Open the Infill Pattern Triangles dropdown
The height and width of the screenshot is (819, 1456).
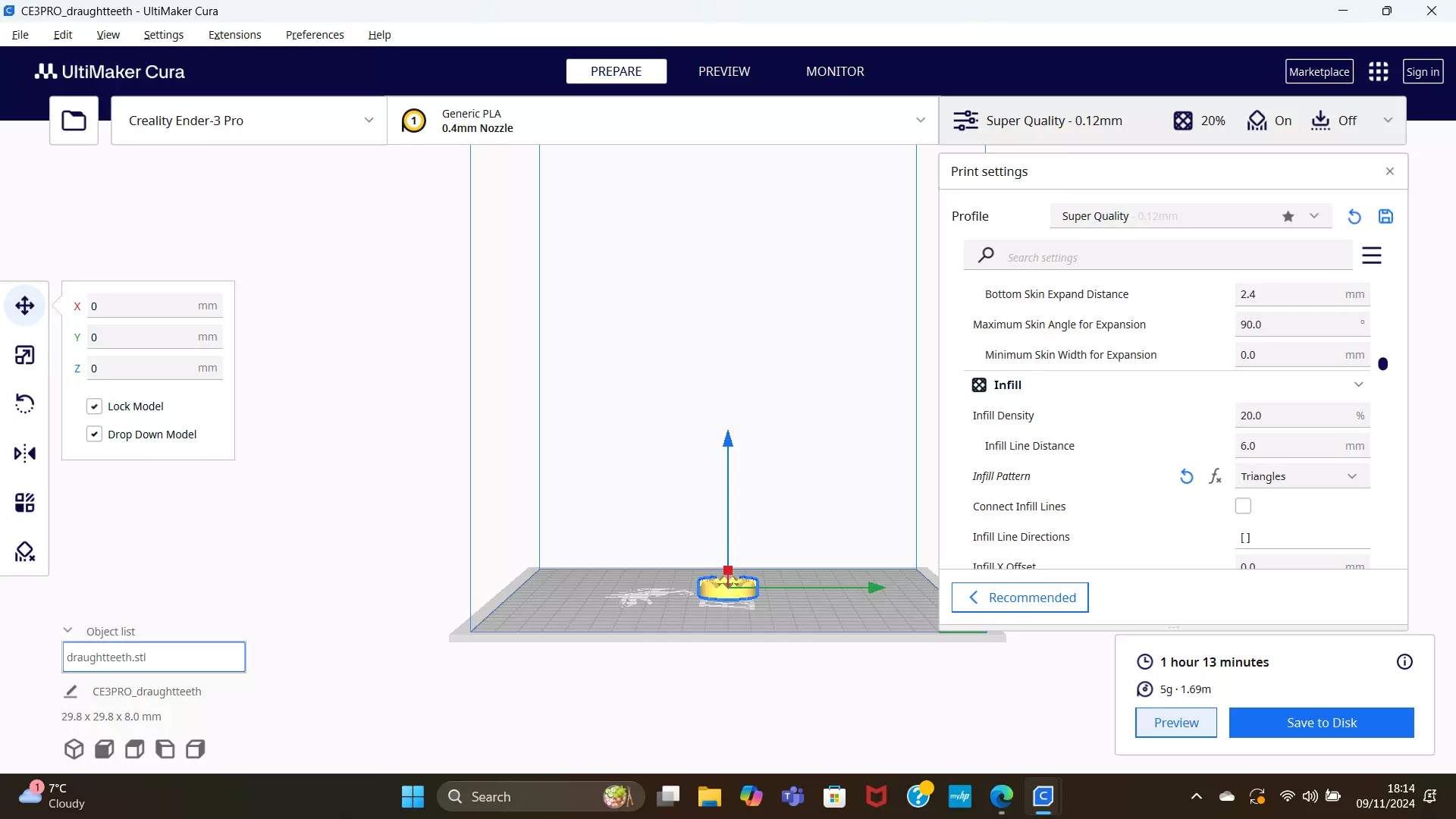(x=1301, y=476)
